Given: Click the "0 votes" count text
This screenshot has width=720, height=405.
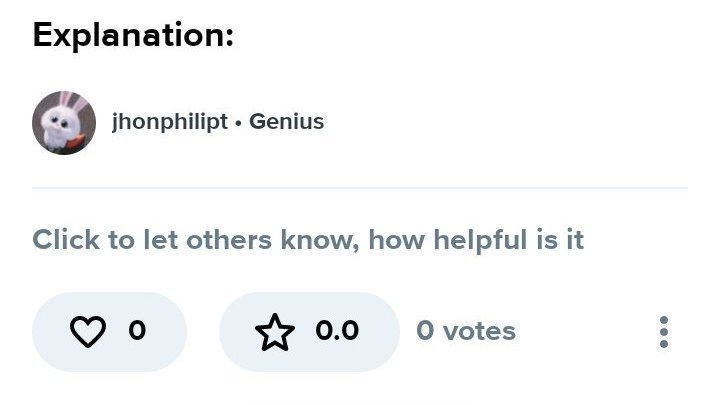Looking at the screenshot, I should 466,331.
